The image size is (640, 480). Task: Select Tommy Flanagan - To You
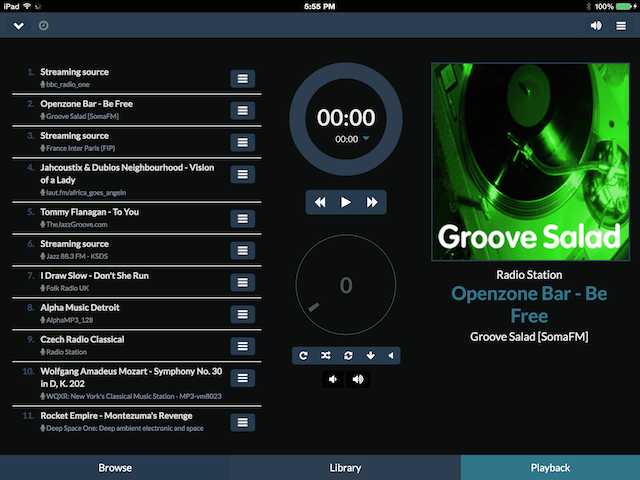[137, 218]
